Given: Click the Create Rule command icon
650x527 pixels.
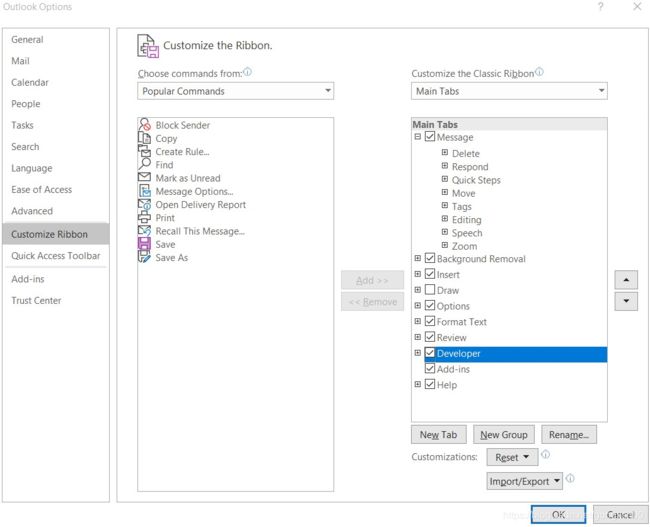Looking at the screenshot, I should click(x=144, y=151).
